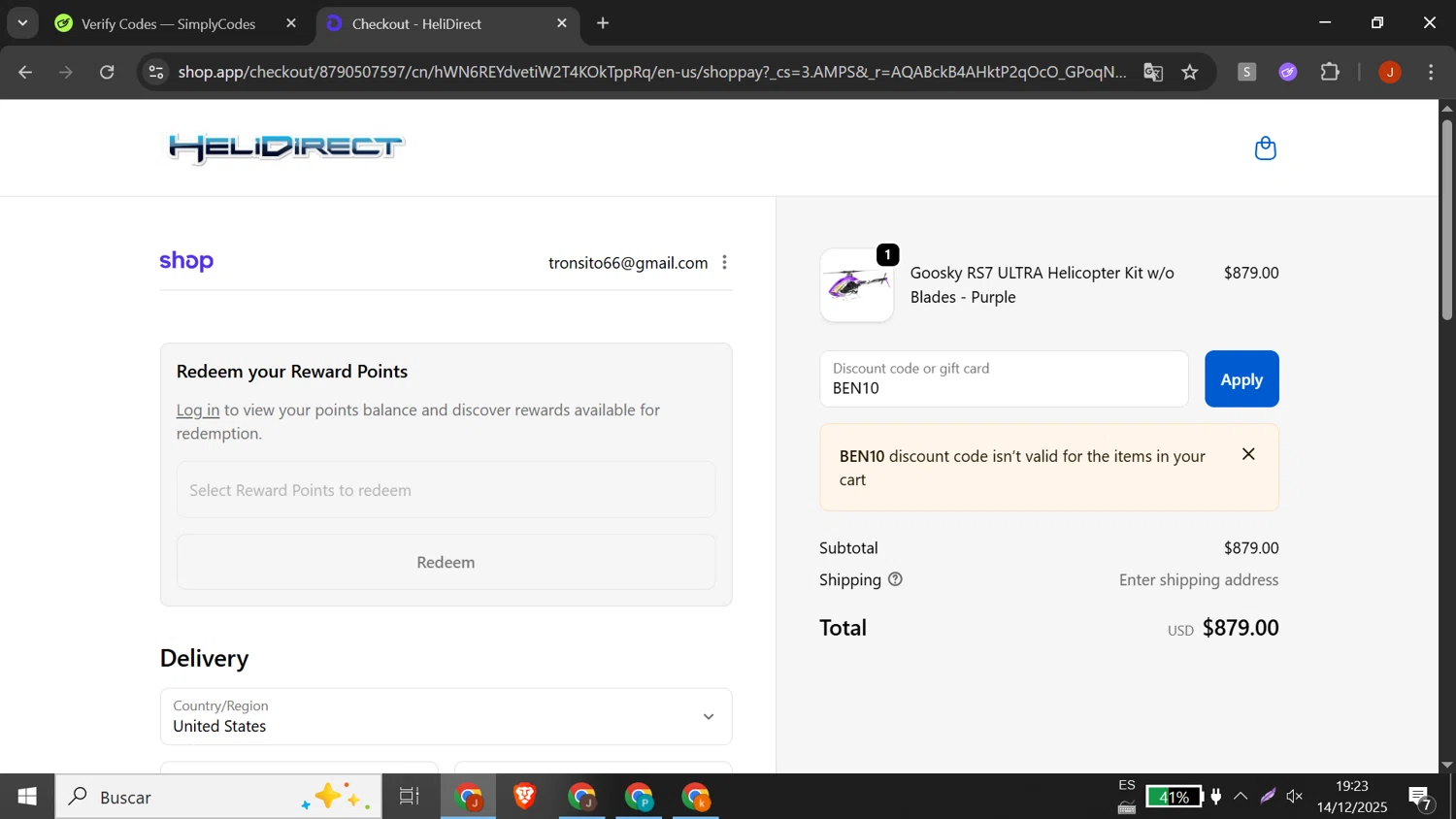This screenshot has height=819, width=1456.
Task: Open account options three-dot menu beside email
Action: tap(724, 263)
